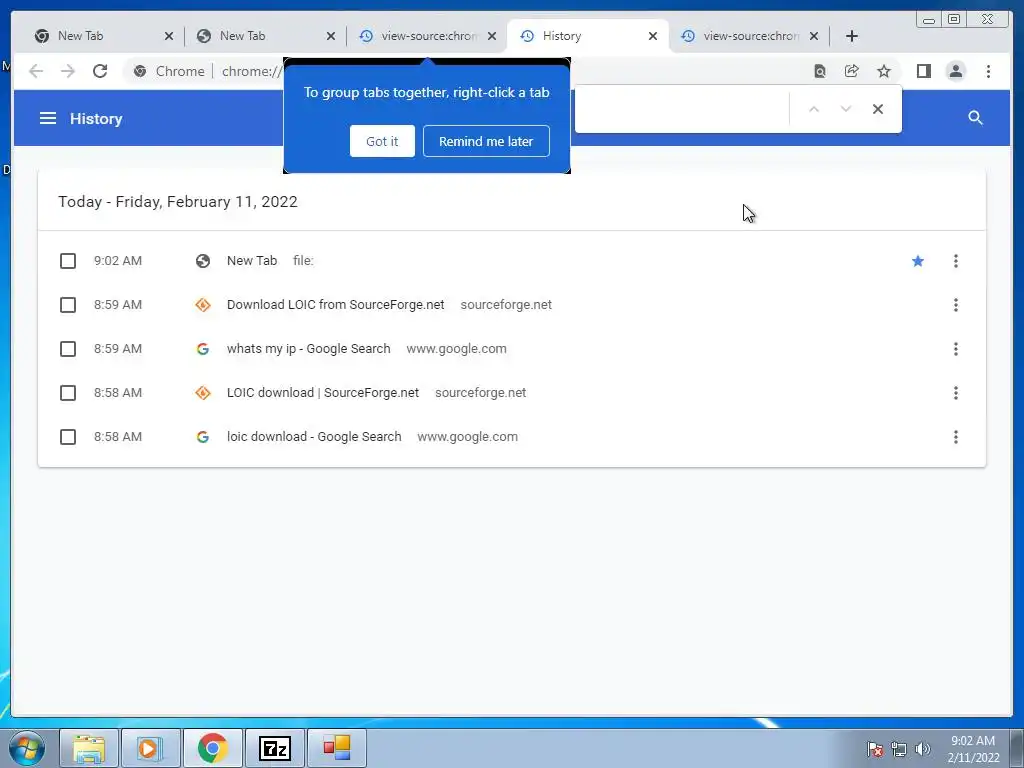Click the address bar URL text

pos(251,71)
